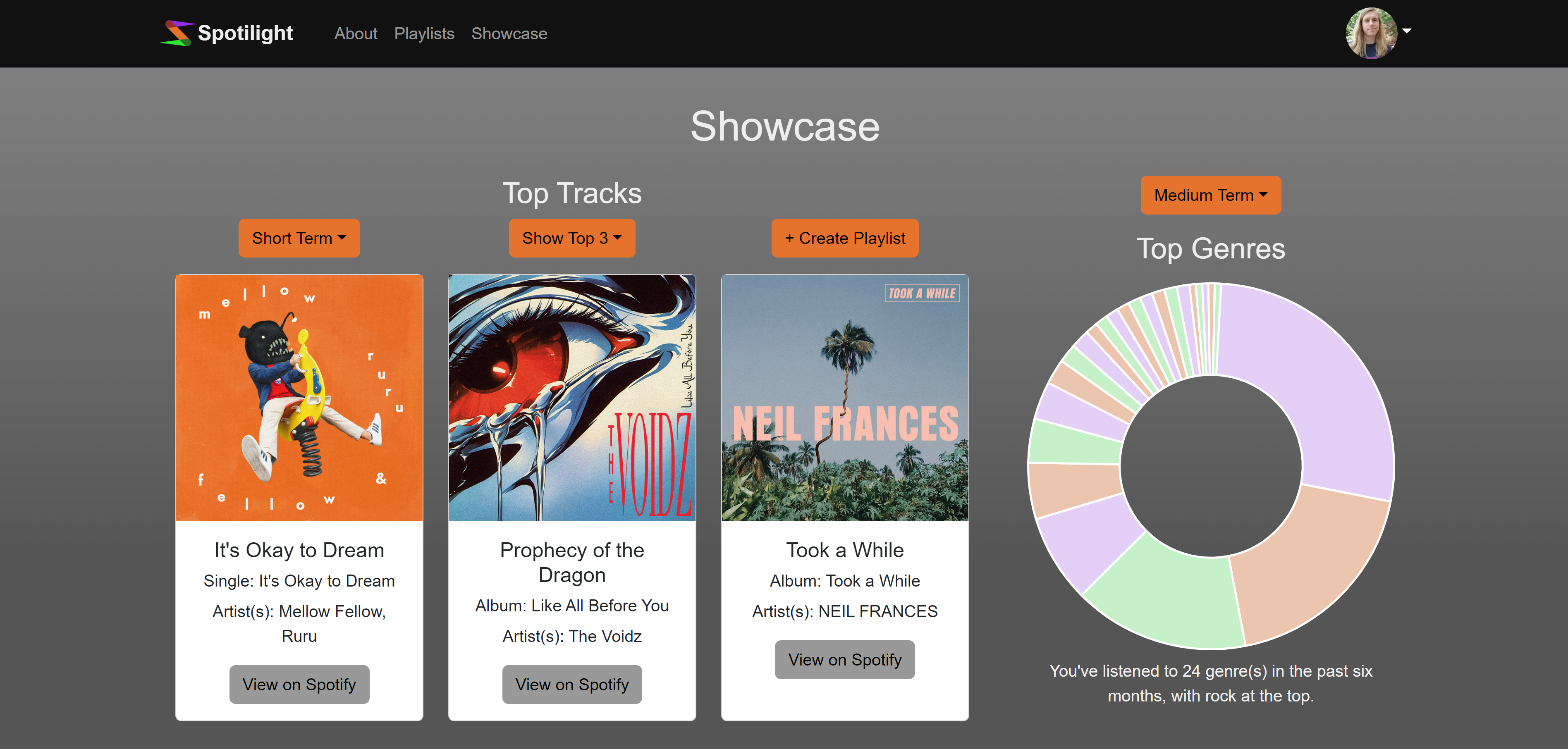Click the Create Playlist button
1568x749 pixels.
(x=845, y=238)
